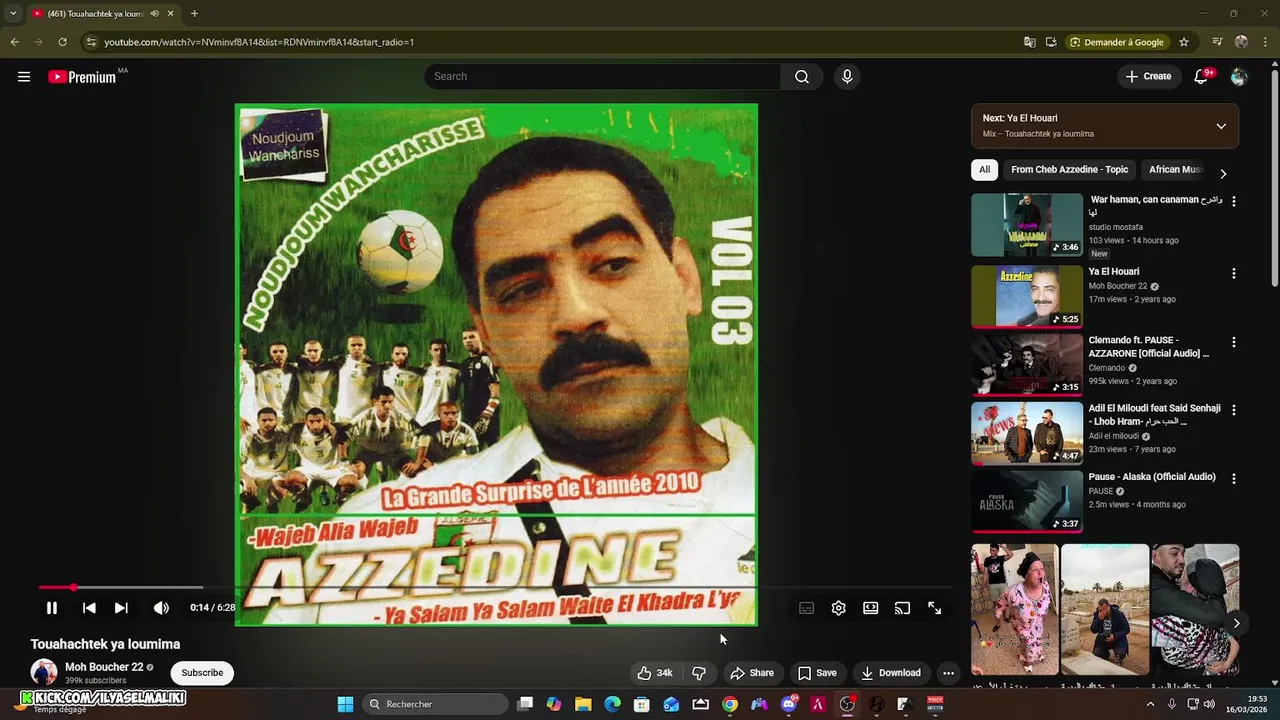
Task: Play War haman, can canaman thumbnail
Action: [x=1027, y=225]
